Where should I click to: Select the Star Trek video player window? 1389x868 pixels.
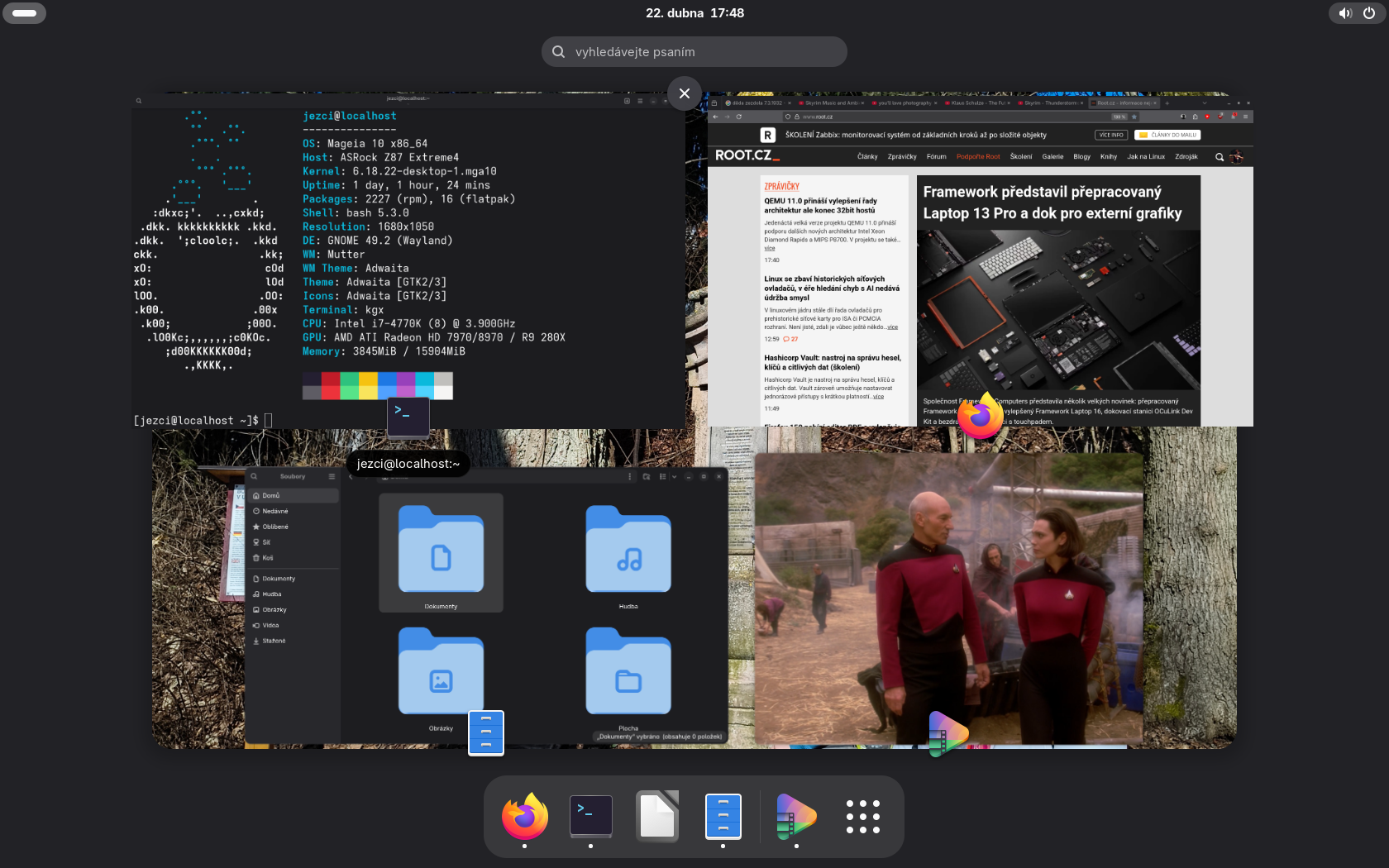tap(949, 599)
